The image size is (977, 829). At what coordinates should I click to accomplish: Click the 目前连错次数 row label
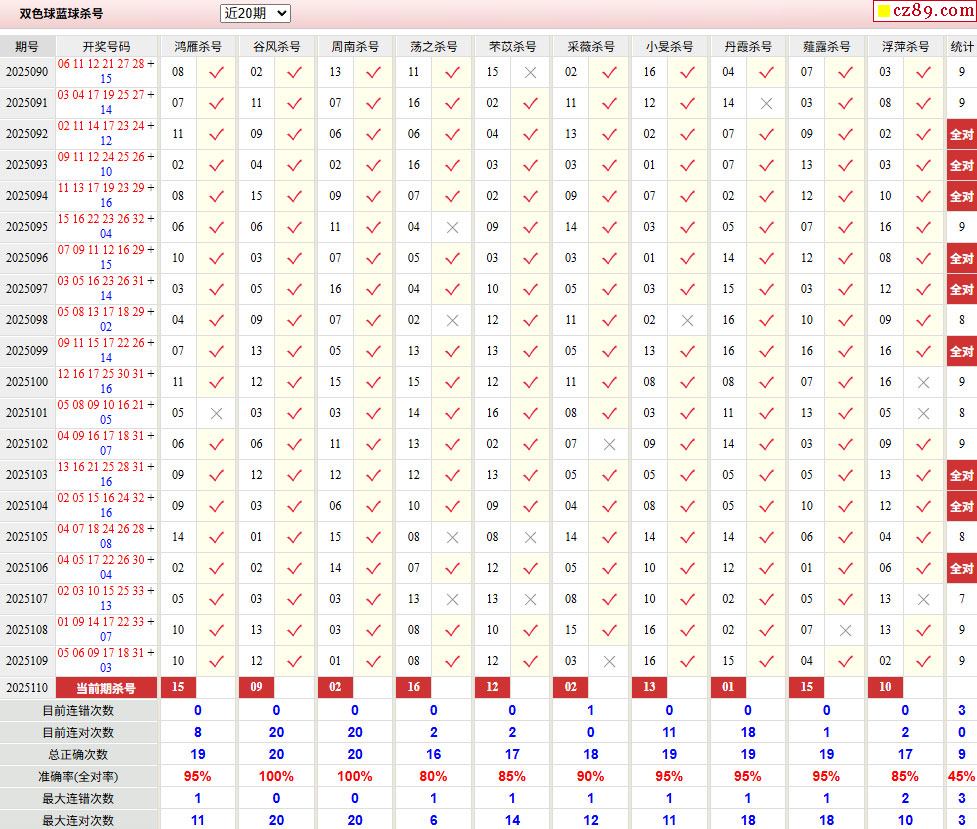tap(78, 711)
